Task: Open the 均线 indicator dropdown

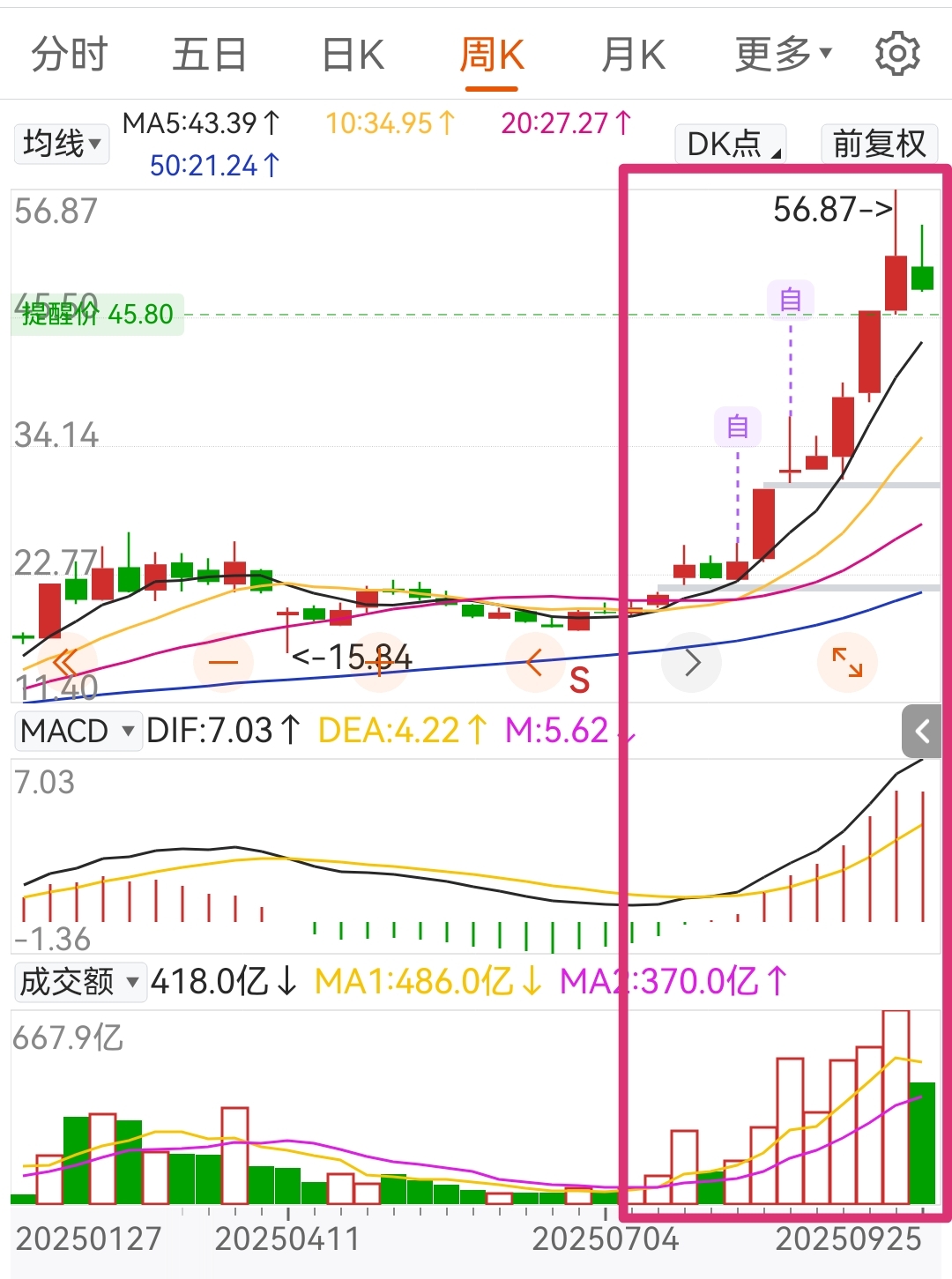Action: pyautogui.click(x=61, y=143)
